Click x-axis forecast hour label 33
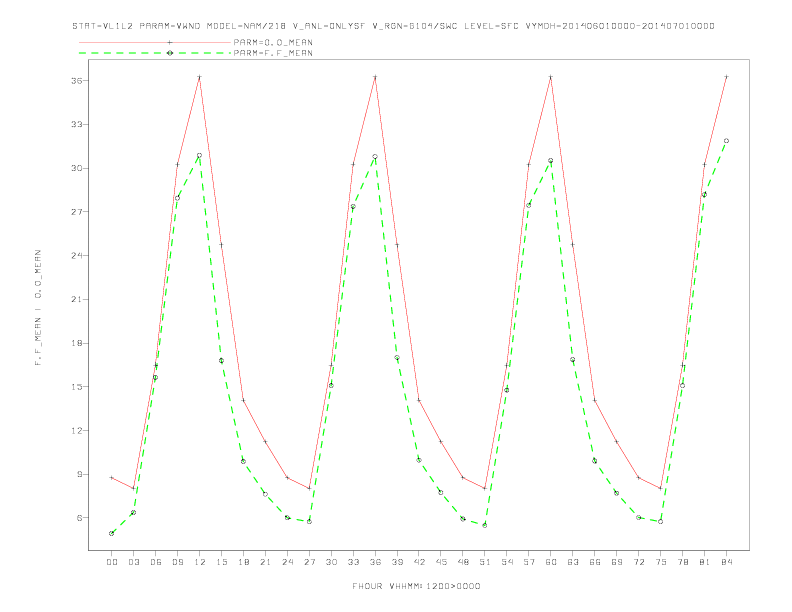This screenshot has width=792, height=612. coord(353,562)
